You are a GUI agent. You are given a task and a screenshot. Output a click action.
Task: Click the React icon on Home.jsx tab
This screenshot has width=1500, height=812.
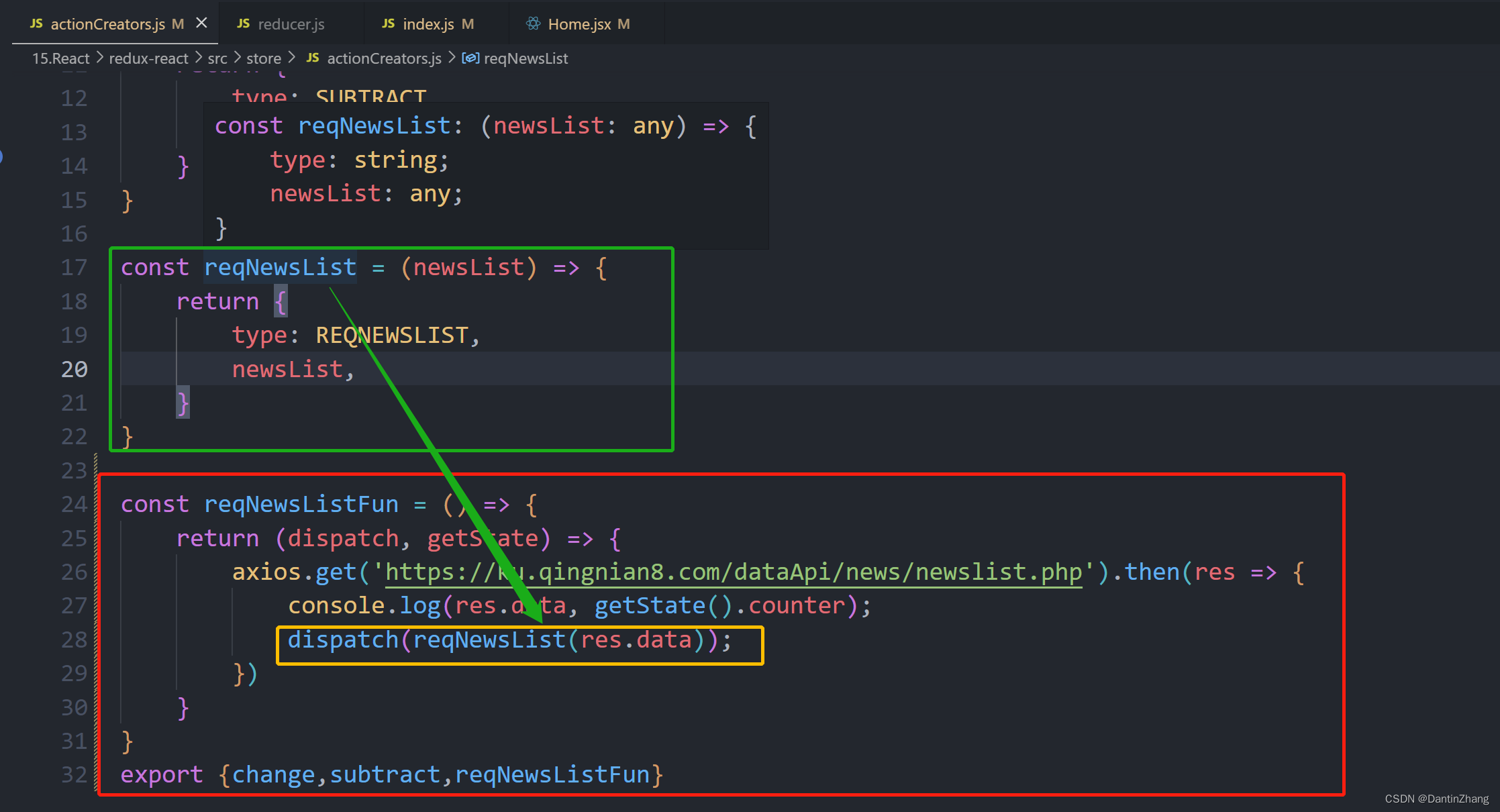[x=533, y=24]
